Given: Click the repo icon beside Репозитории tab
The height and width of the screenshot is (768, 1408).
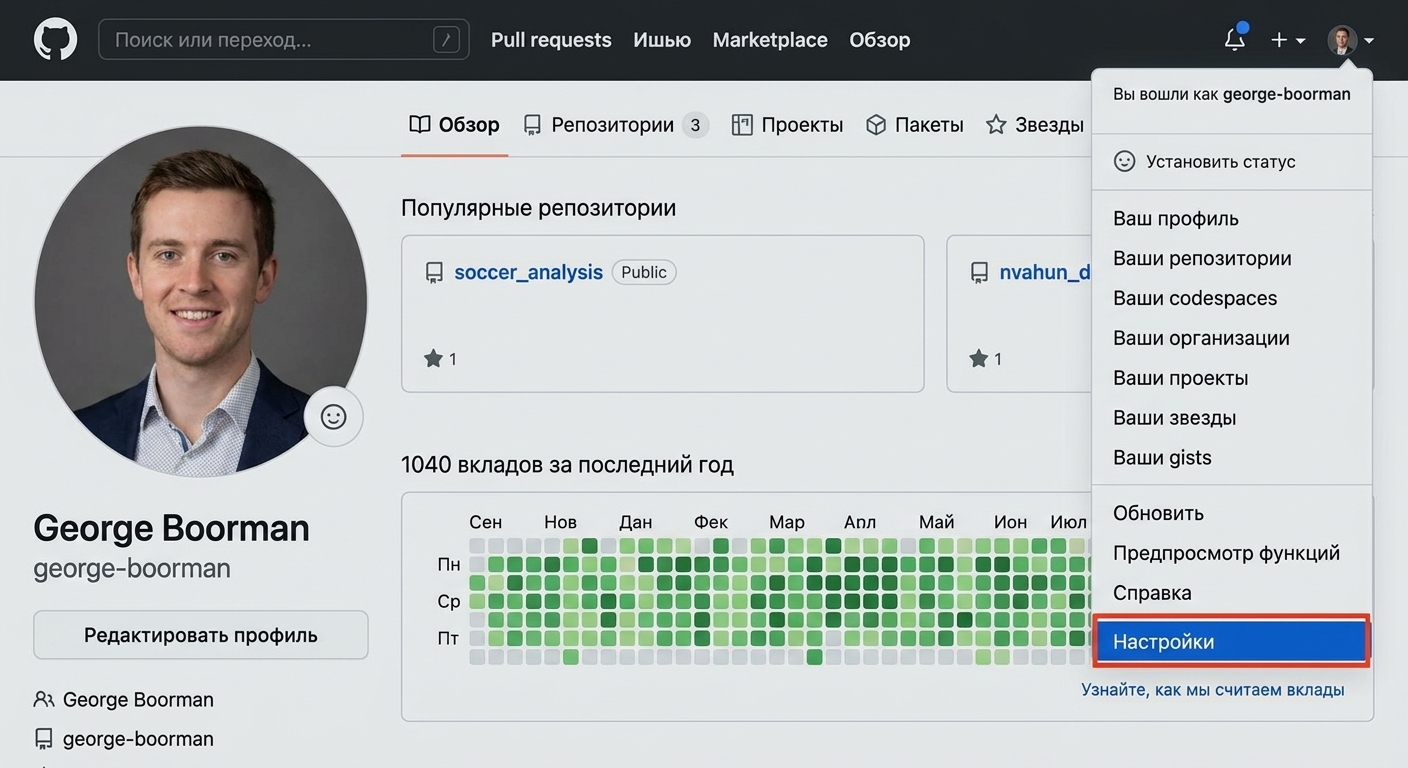Looking at the screenshot, I should pyautogui.click(x=532, y=125).
